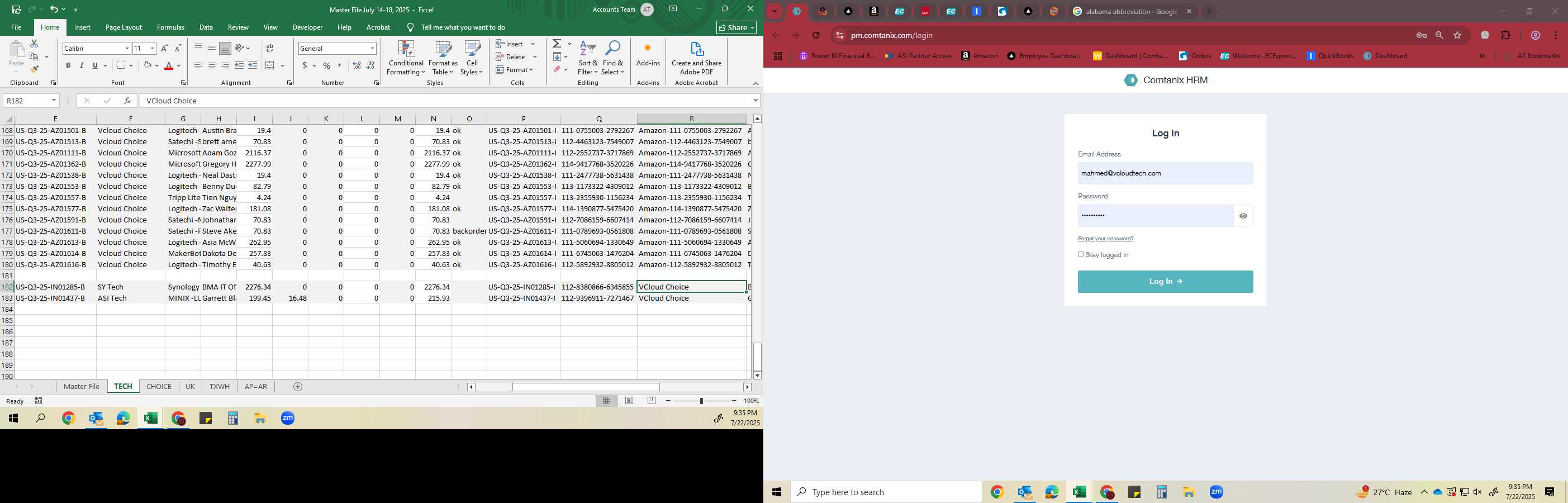Open the General number format dropdown

point(372,48)
